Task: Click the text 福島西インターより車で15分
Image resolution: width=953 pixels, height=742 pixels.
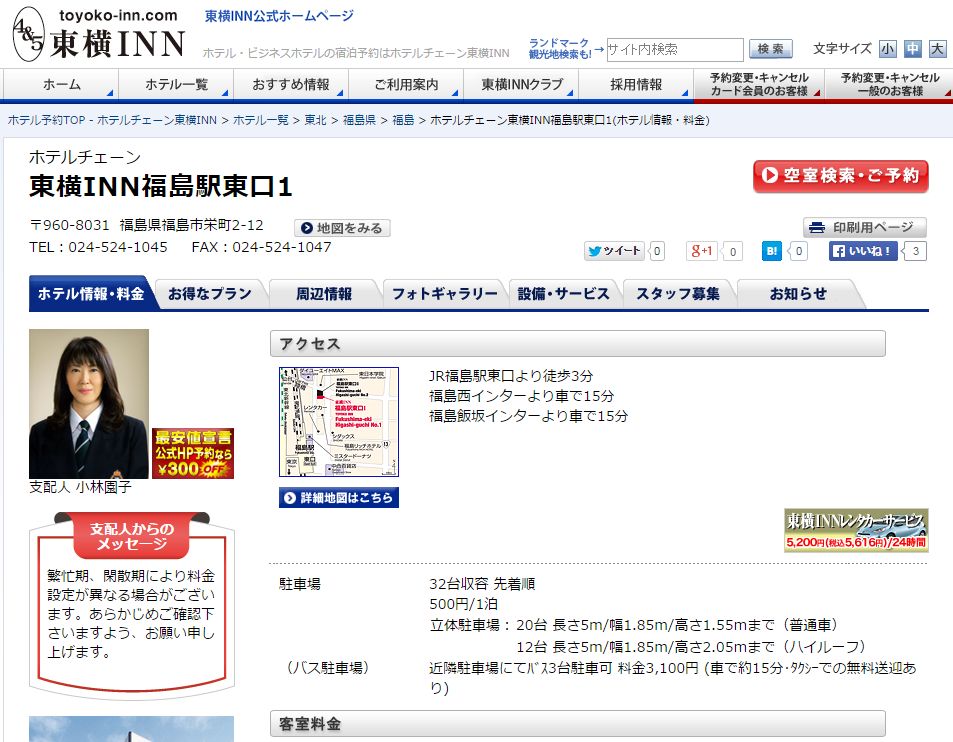Action: point(521,396)
